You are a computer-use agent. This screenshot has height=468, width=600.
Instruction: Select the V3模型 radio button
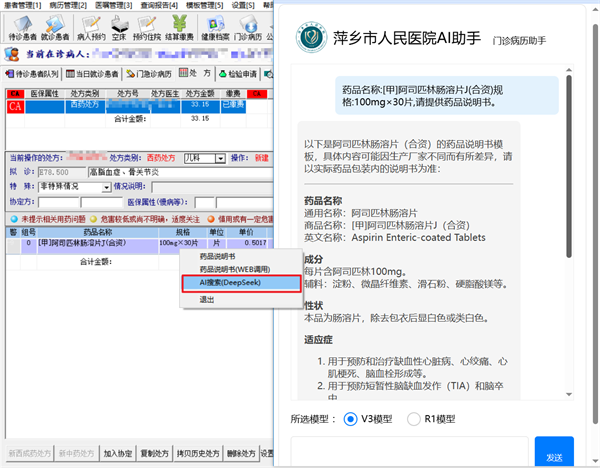(351, 419)
